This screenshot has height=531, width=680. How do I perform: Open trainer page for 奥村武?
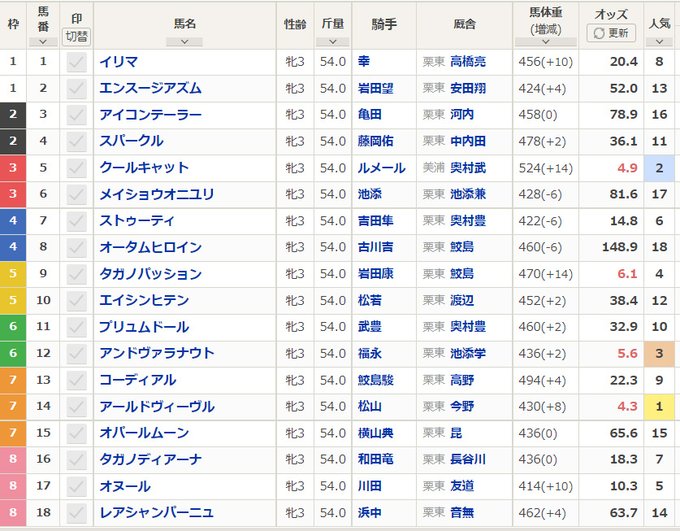click(x=468, y=168)
